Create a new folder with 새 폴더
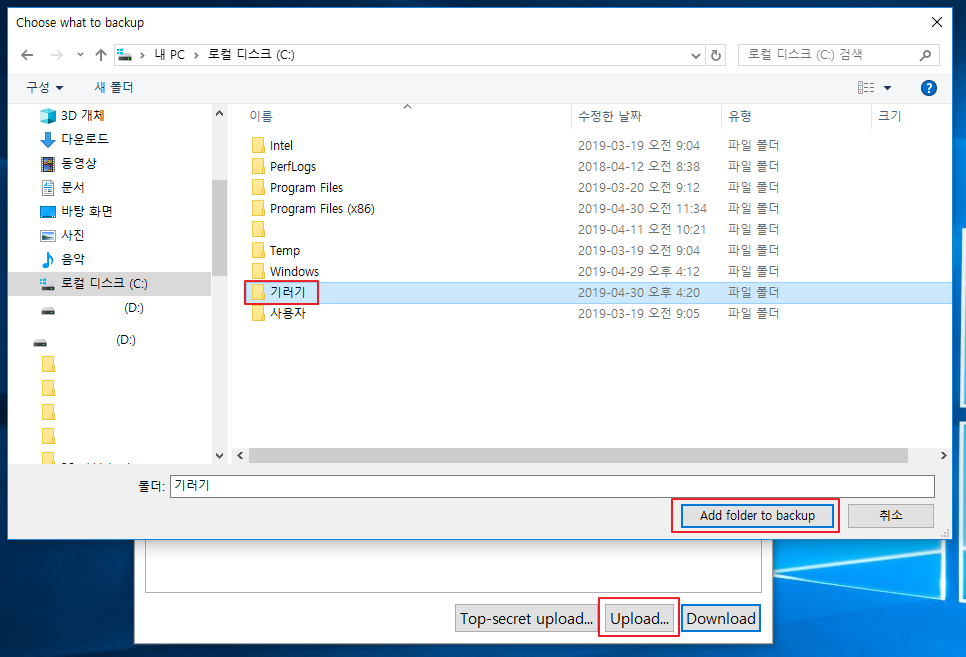The height and width of the screenshot is (657, 966). coord(114,88)
